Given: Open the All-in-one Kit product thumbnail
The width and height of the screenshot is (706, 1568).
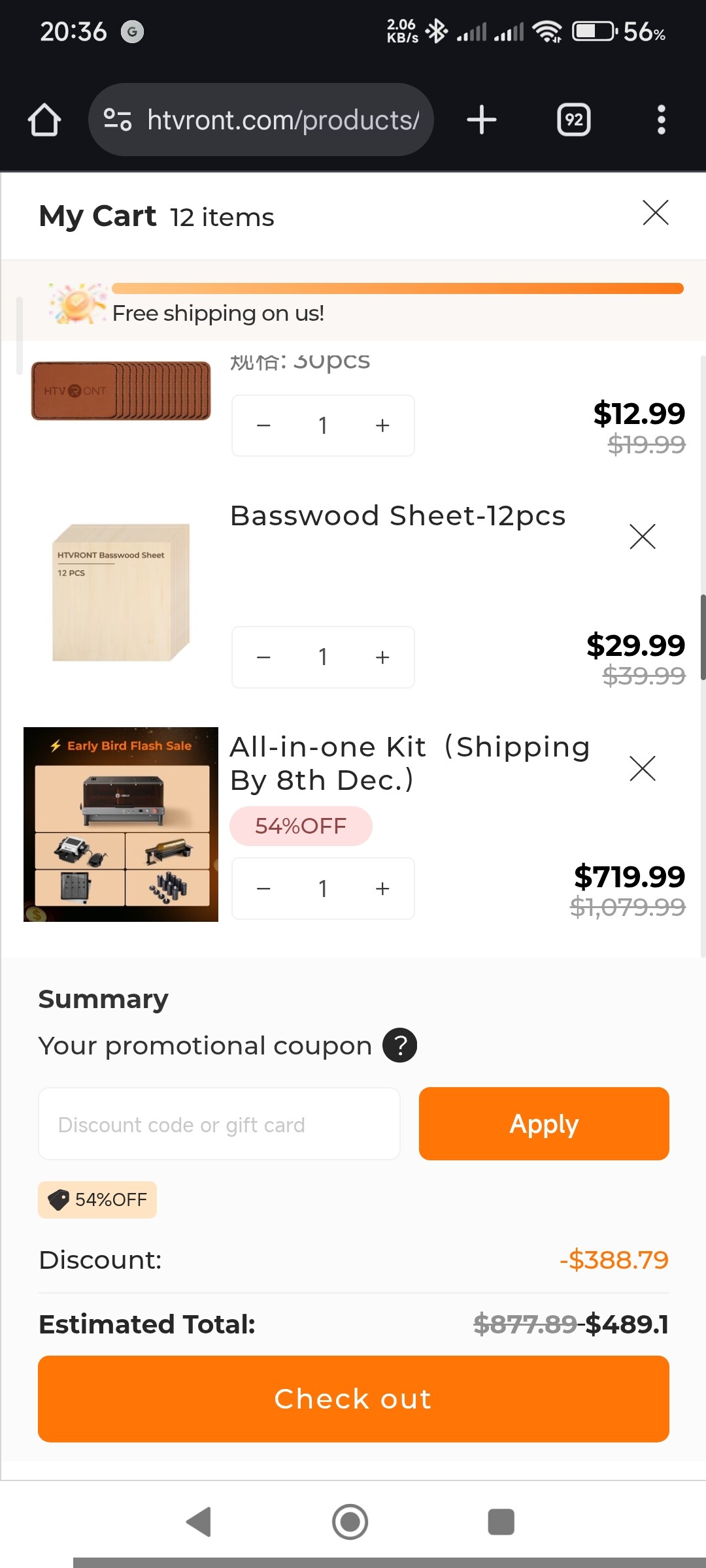Looking at the screenshot, I should (121, 825).
